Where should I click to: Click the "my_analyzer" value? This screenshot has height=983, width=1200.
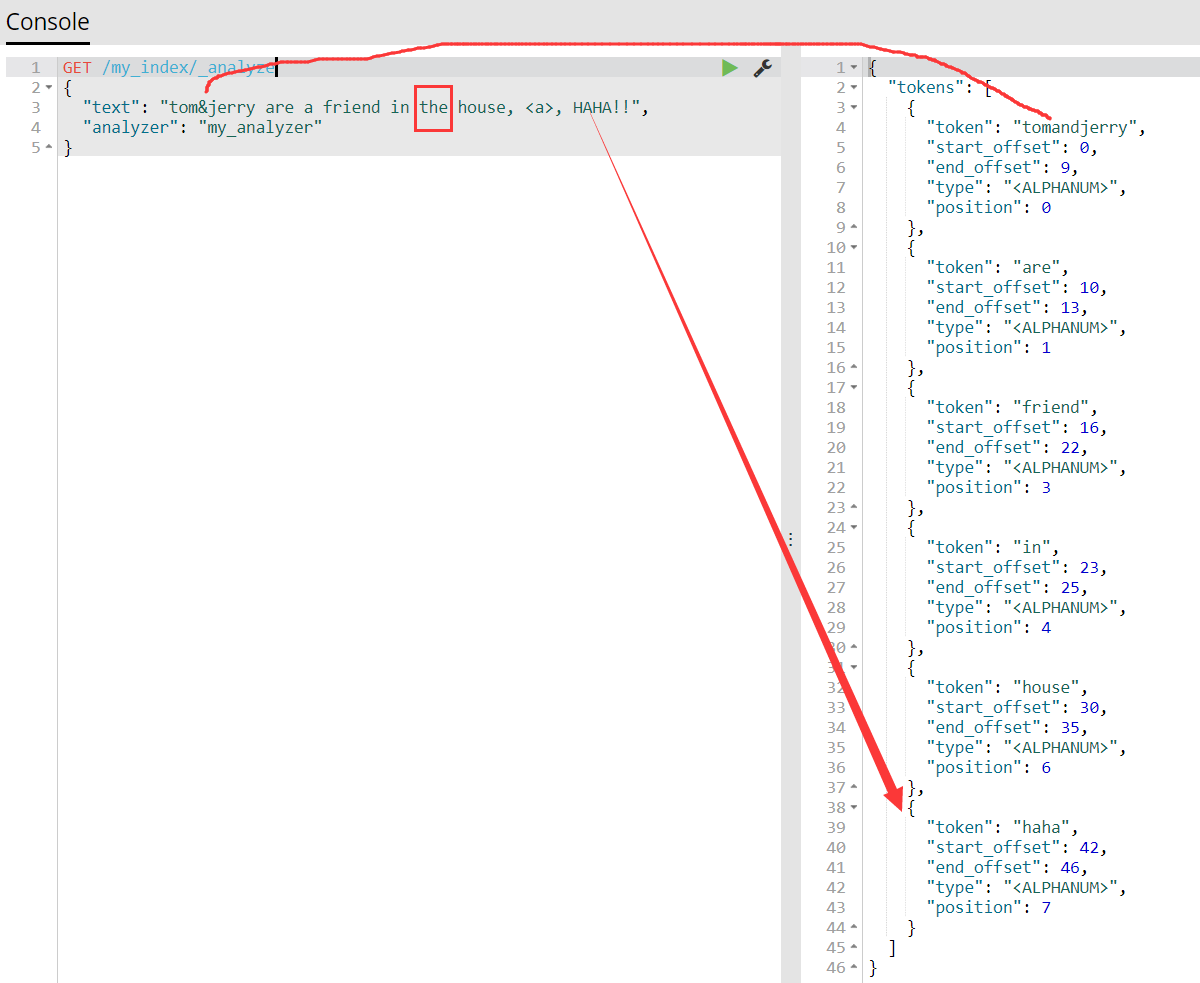point(260,127)
